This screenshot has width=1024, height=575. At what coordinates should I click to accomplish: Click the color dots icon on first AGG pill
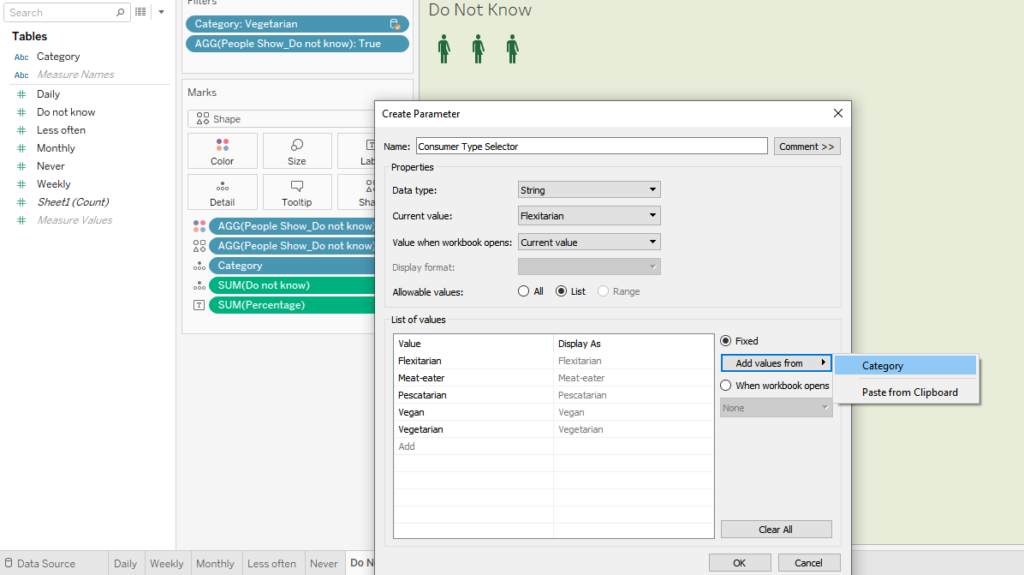coord(199,226)
